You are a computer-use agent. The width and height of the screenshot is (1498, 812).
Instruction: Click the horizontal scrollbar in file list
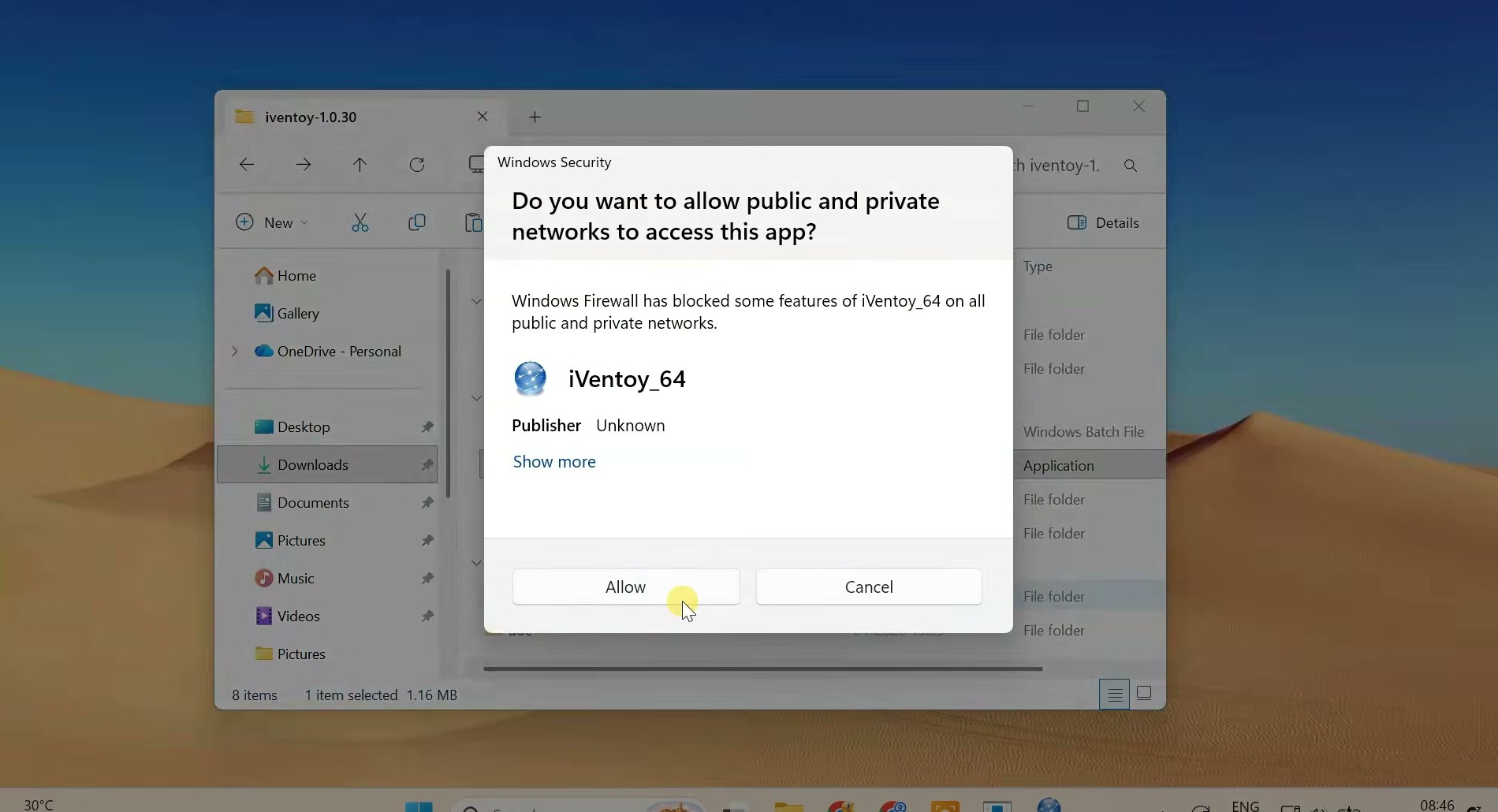point(763,669)
